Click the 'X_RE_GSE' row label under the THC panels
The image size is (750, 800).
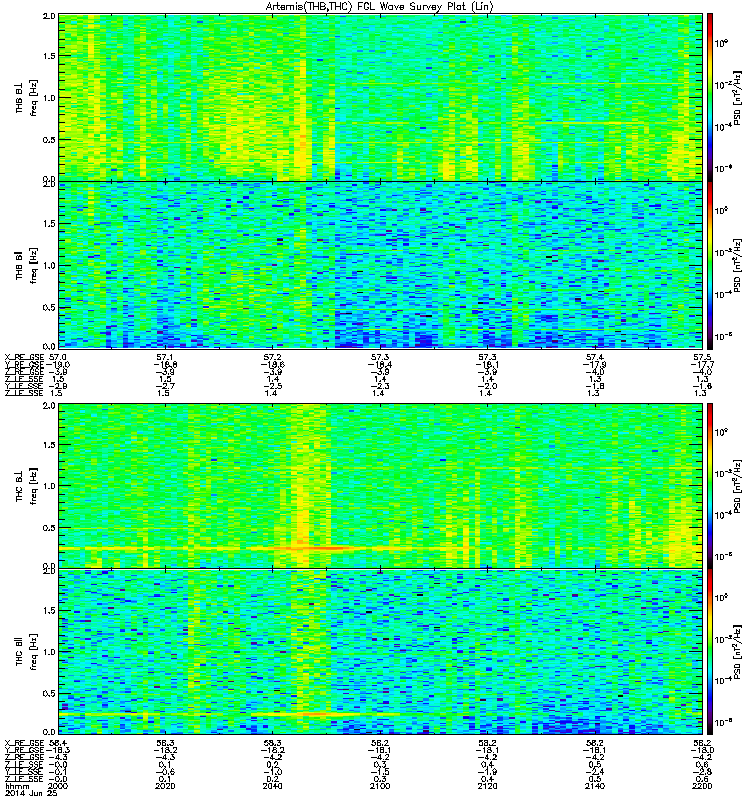coord(24,743)
